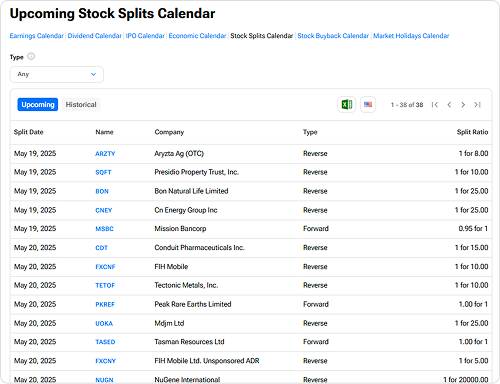Open the CNEY ticker link
This screenshot has height=384, width=500.
coord(104,210)
